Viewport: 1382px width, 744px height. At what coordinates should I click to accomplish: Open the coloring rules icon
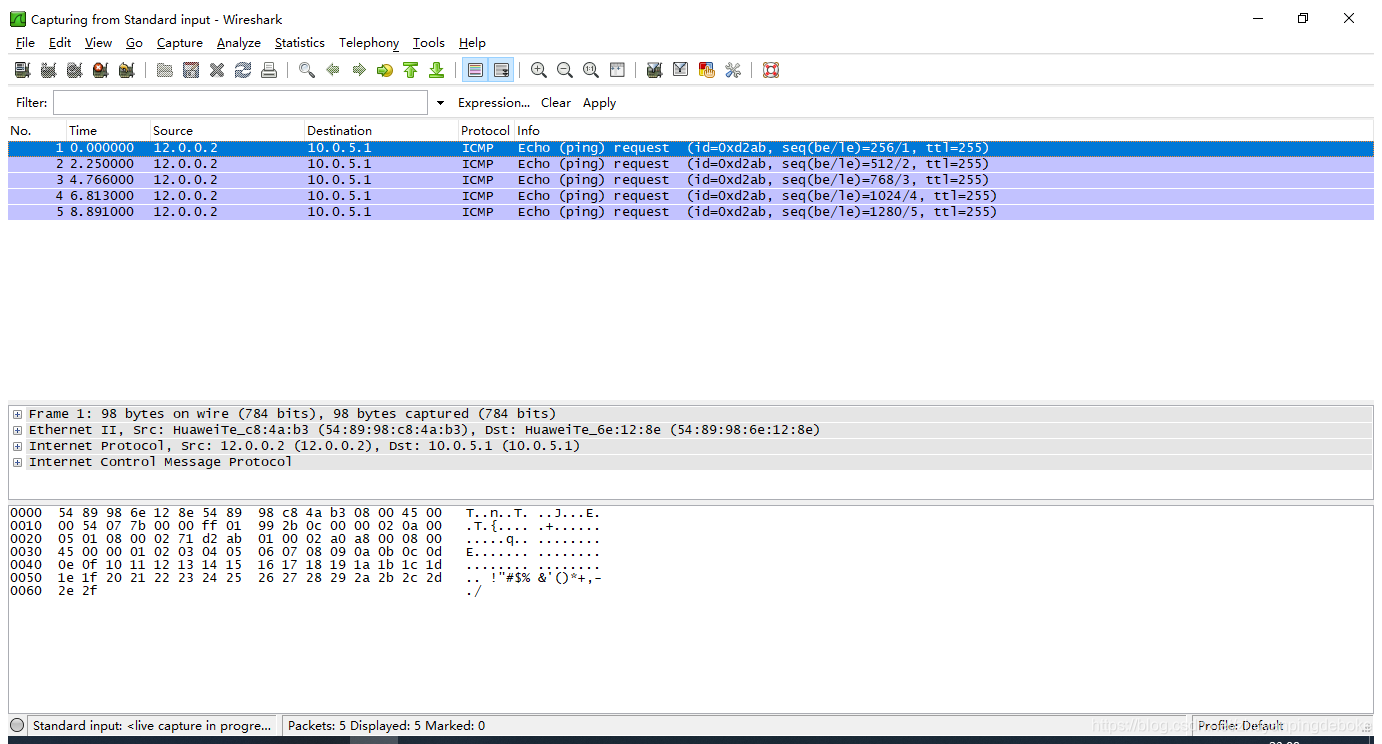[x=707, y=70]
